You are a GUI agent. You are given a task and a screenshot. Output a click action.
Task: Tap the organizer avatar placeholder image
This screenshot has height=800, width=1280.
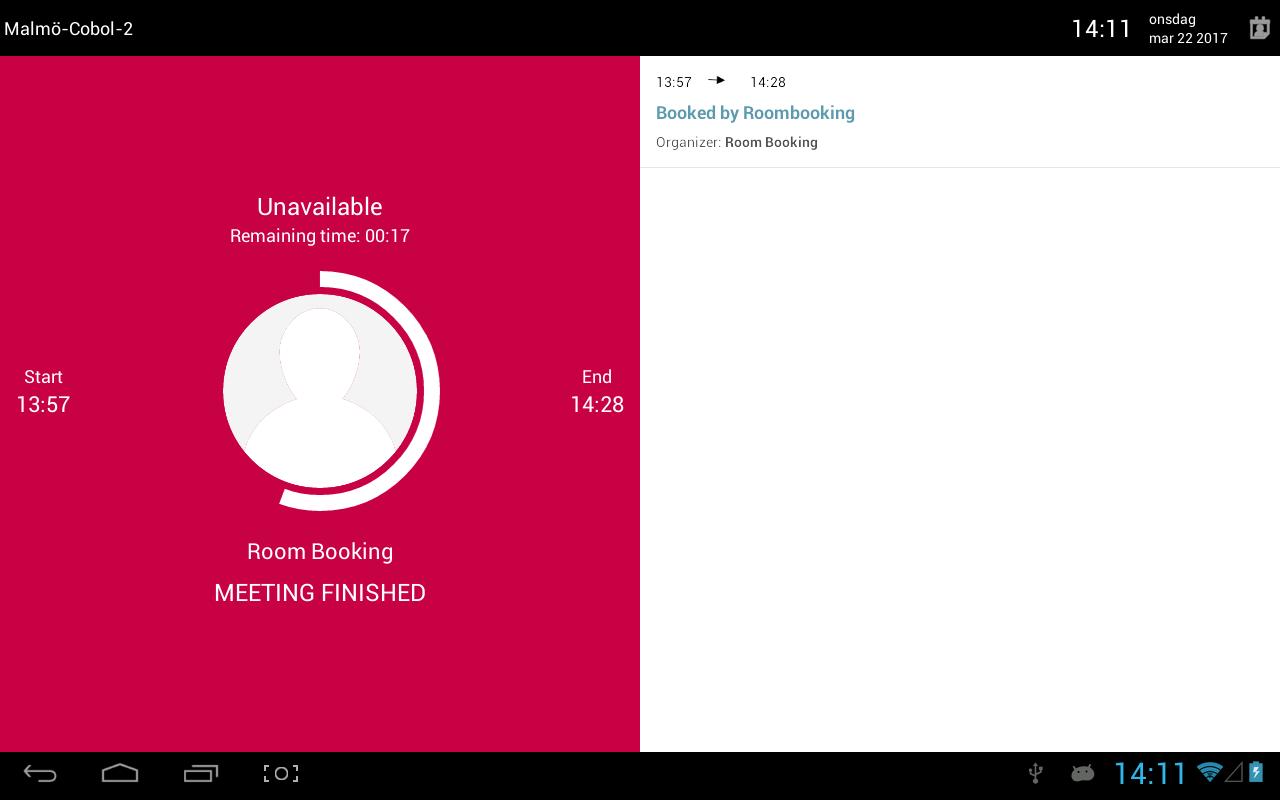(x=320, y=390)
